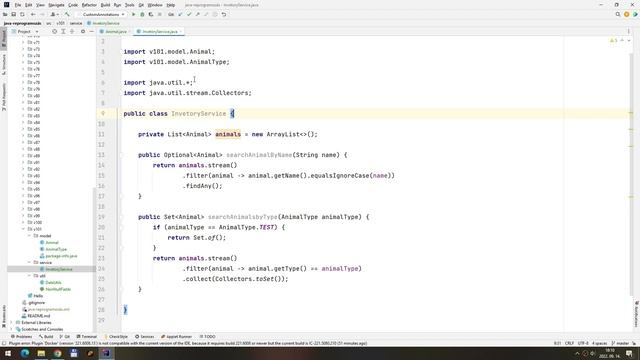Image resolution: width=640 pixels, height=360 pixels.
Task: Open the Navigate menu
Action: coord(56,5)
